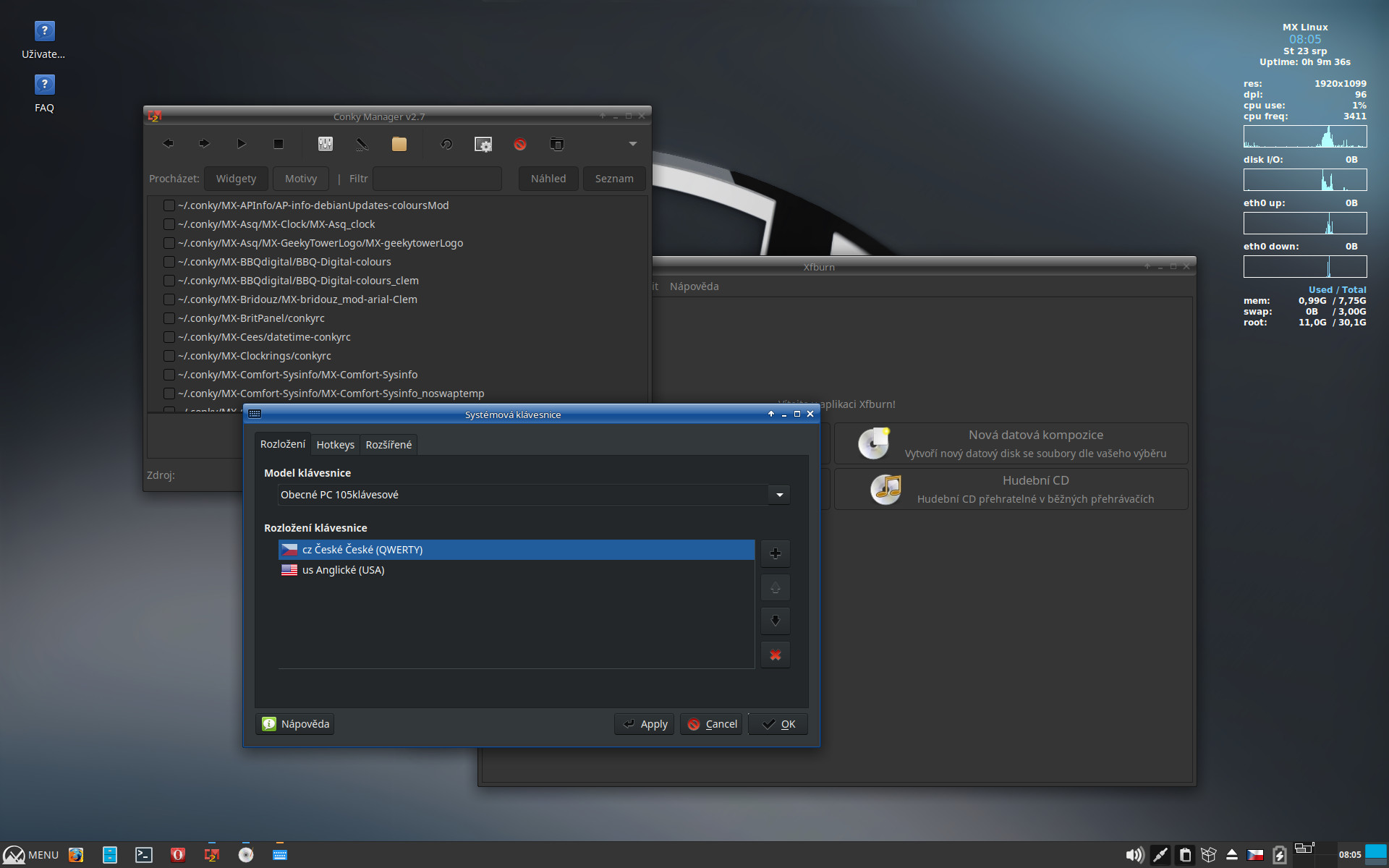The height and width of the screenshot is (868, 1389).
Task: Click the red kill-all-widgets icon
Action: 520,144
